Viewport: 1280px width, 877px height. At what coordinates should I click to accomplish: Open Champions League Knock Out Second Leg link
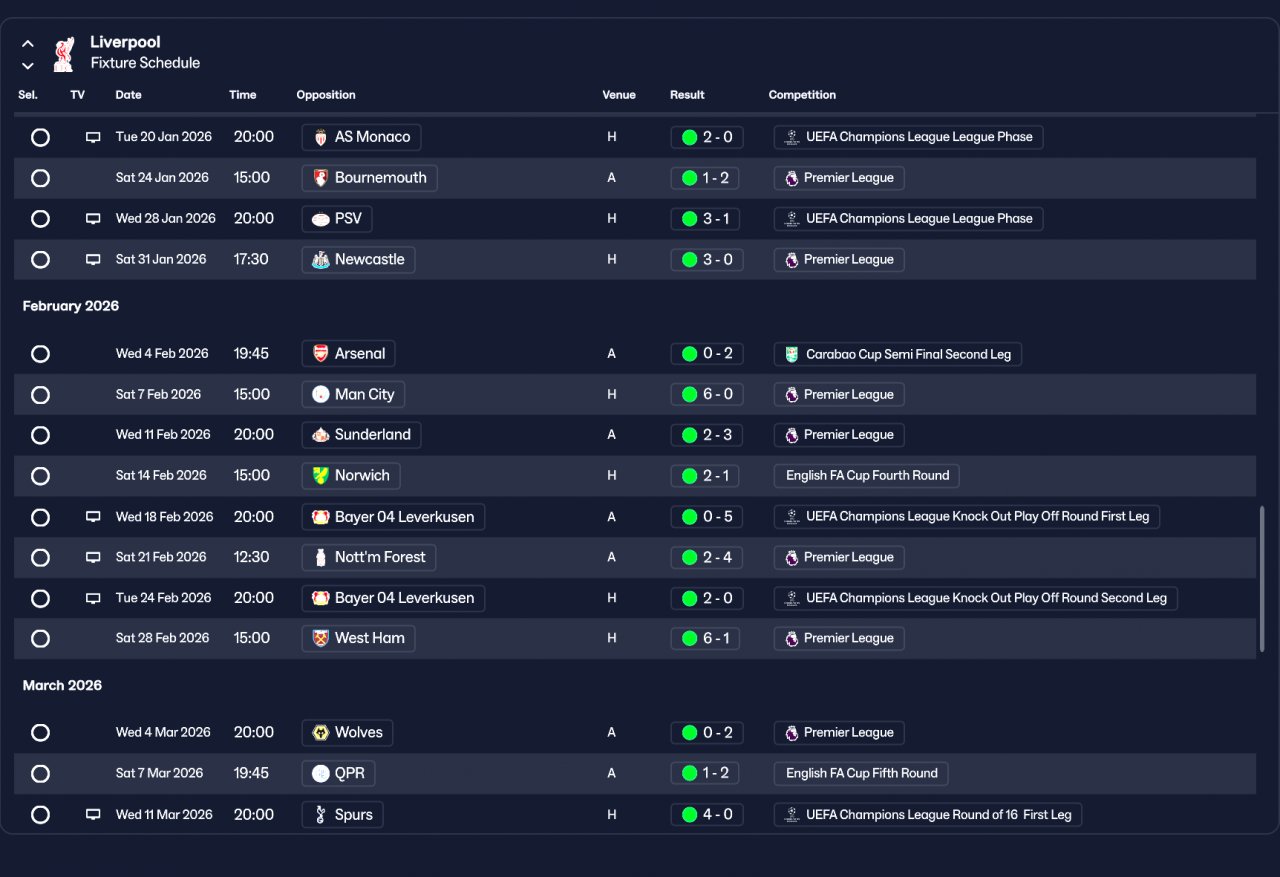pos(976,598)
